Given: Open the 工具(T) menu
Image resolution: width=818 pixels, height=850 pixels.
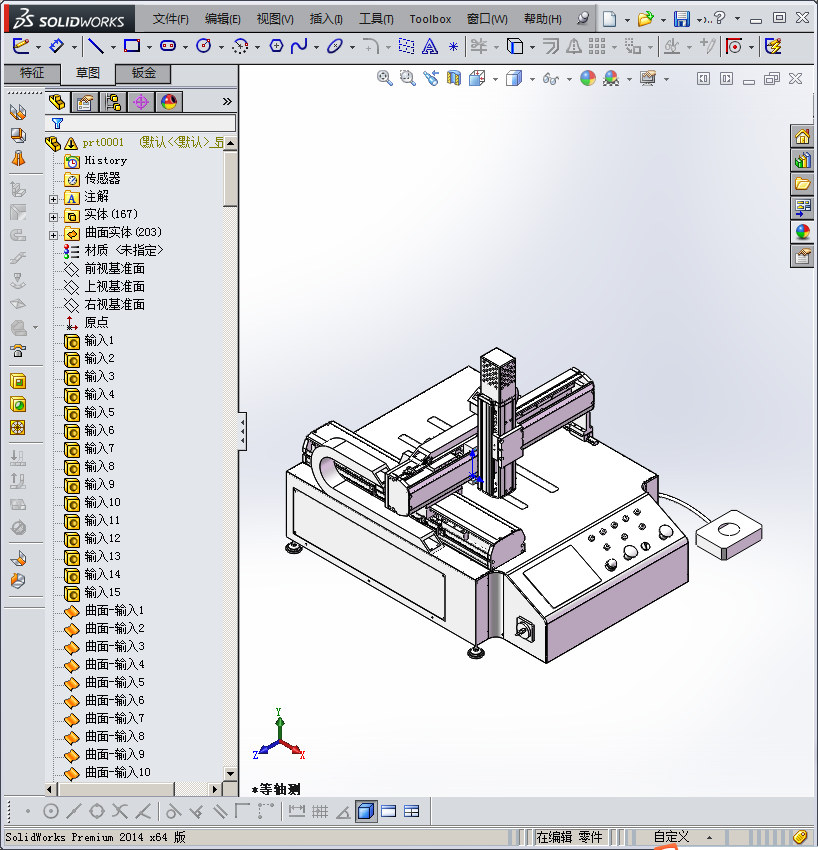Looking at the screenshot, I should (x=376, y=19).
